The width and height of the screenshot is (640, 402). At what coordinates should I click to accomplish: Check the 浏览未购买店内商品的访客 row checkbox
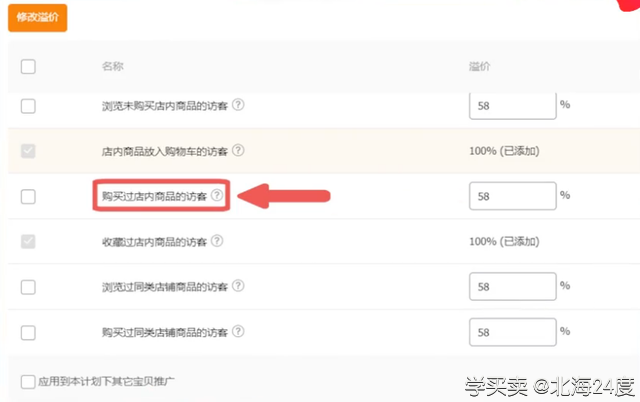(28, 106)
